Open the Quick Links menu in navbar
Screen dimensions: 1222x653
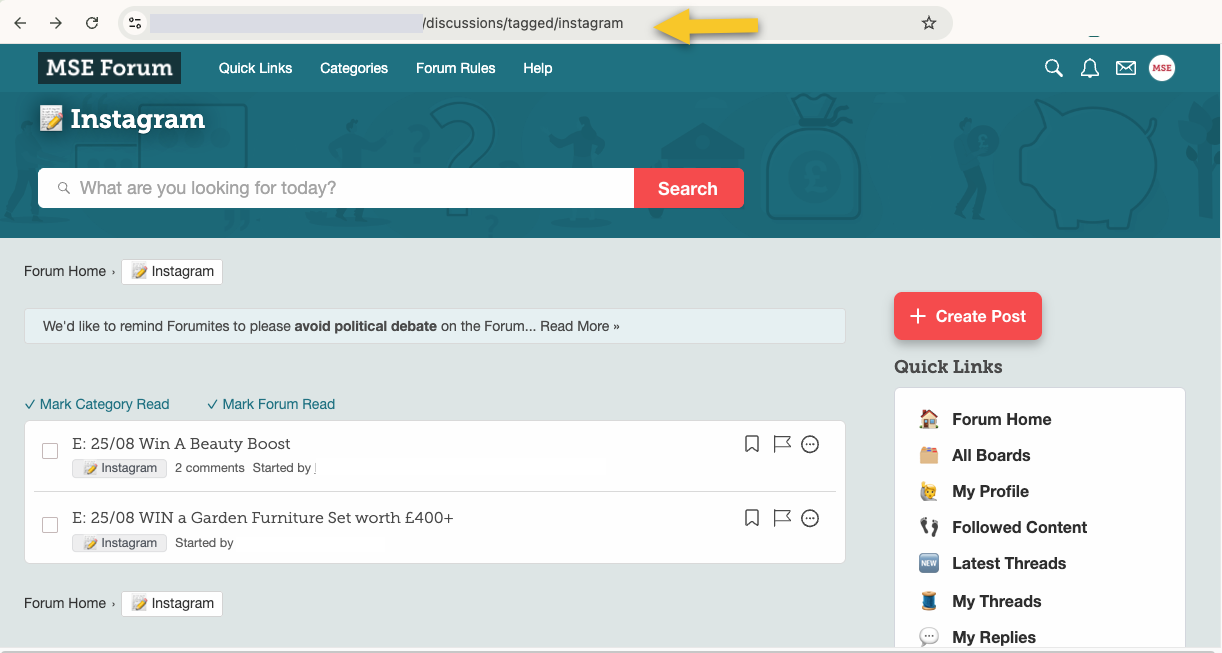point(255,68)
